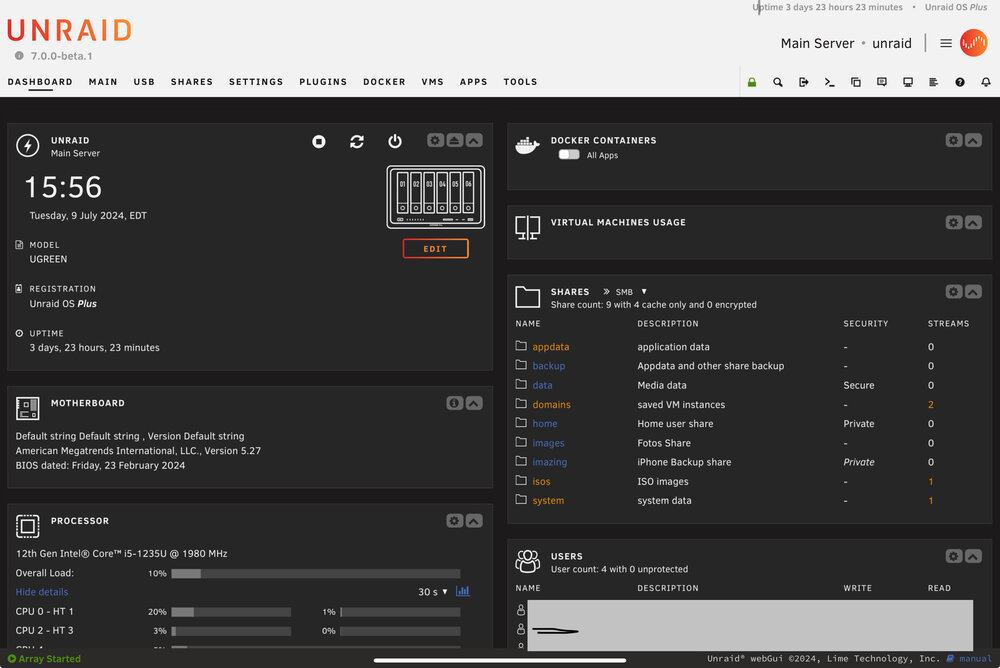Click the CPU 2 3% load bar
Viewport: 1000px width, 668px height.
pyautogui.click(x=232, y=631)
